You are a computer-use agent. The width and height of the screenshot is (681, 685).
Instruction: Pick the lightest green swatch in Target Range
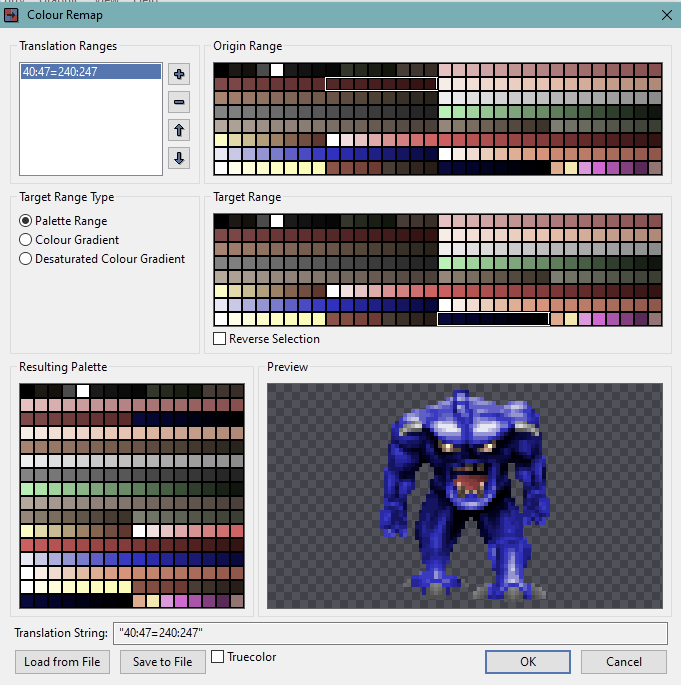445,263
